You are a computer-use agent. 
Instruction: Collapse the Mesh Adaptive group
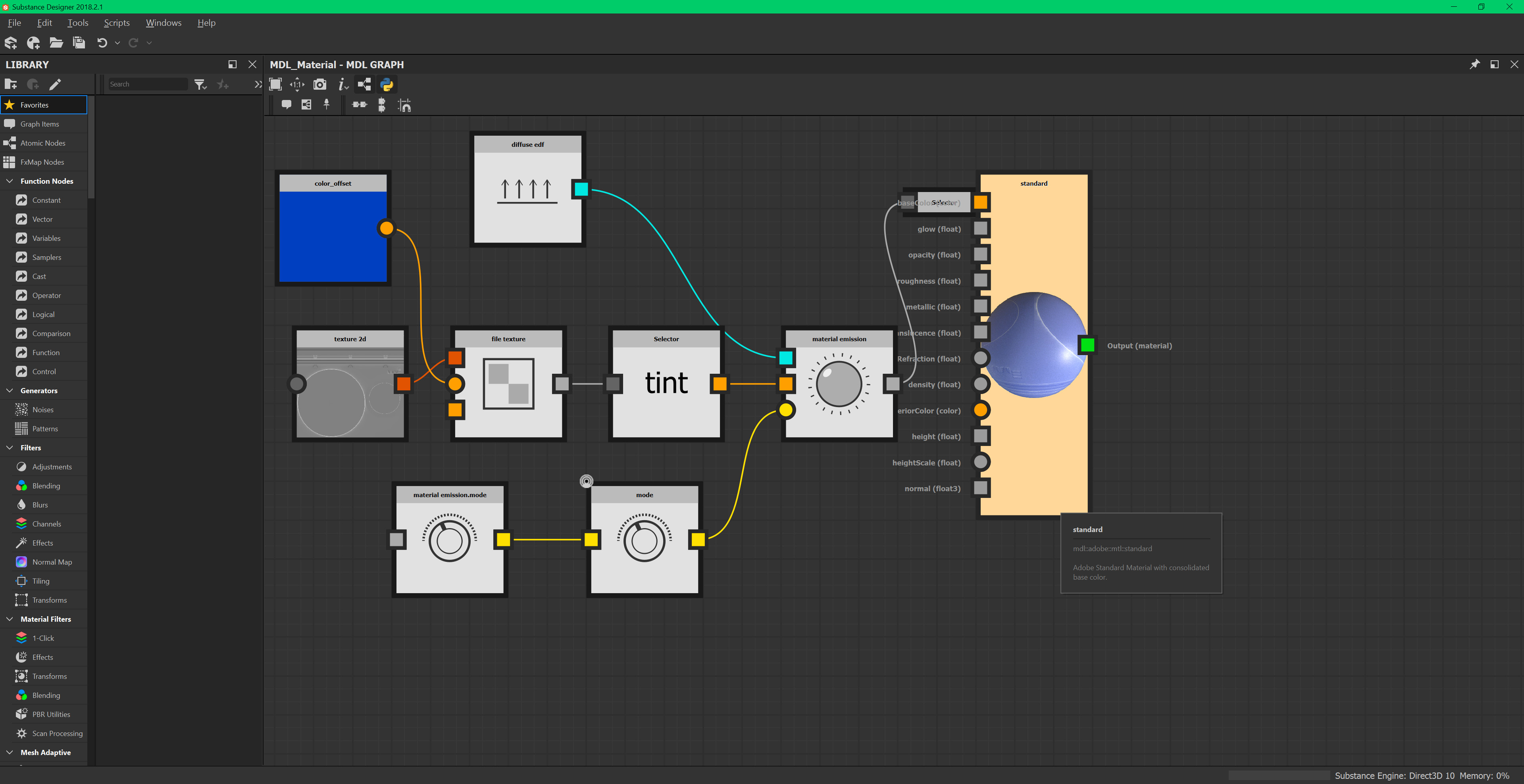pyautogui.click(x=10, y=752)
